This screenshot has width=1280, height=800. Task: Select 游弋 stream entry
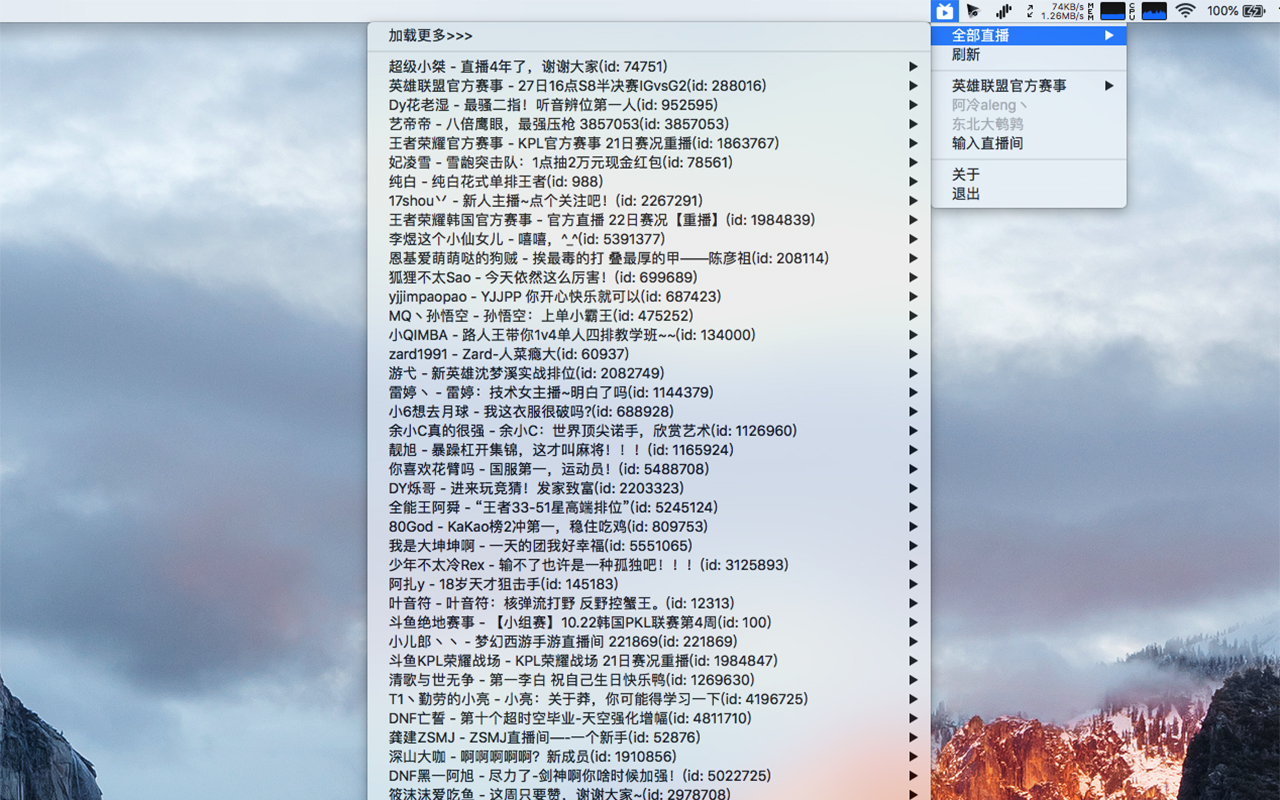649,373
